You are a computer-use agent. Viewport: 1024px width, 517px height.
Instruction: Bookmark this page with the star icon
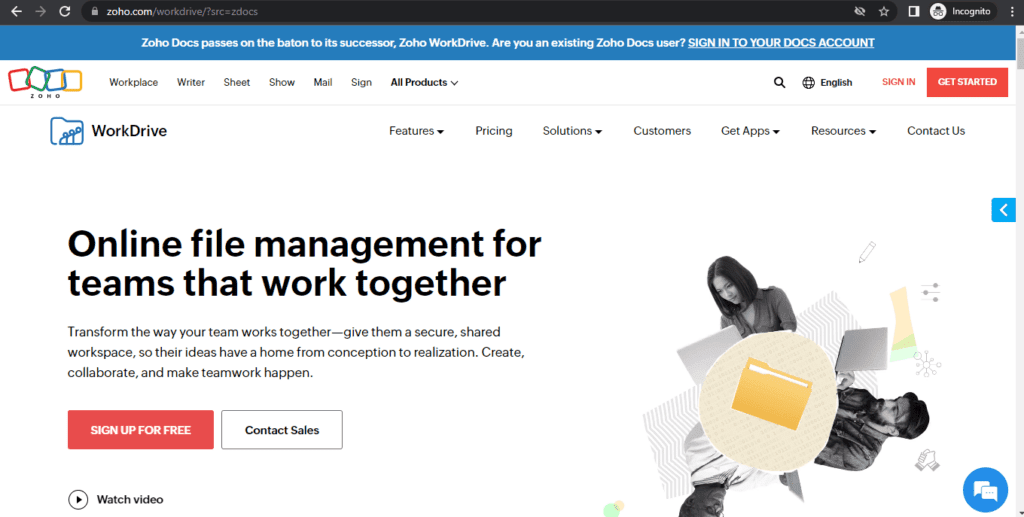(x=884, y=11)
